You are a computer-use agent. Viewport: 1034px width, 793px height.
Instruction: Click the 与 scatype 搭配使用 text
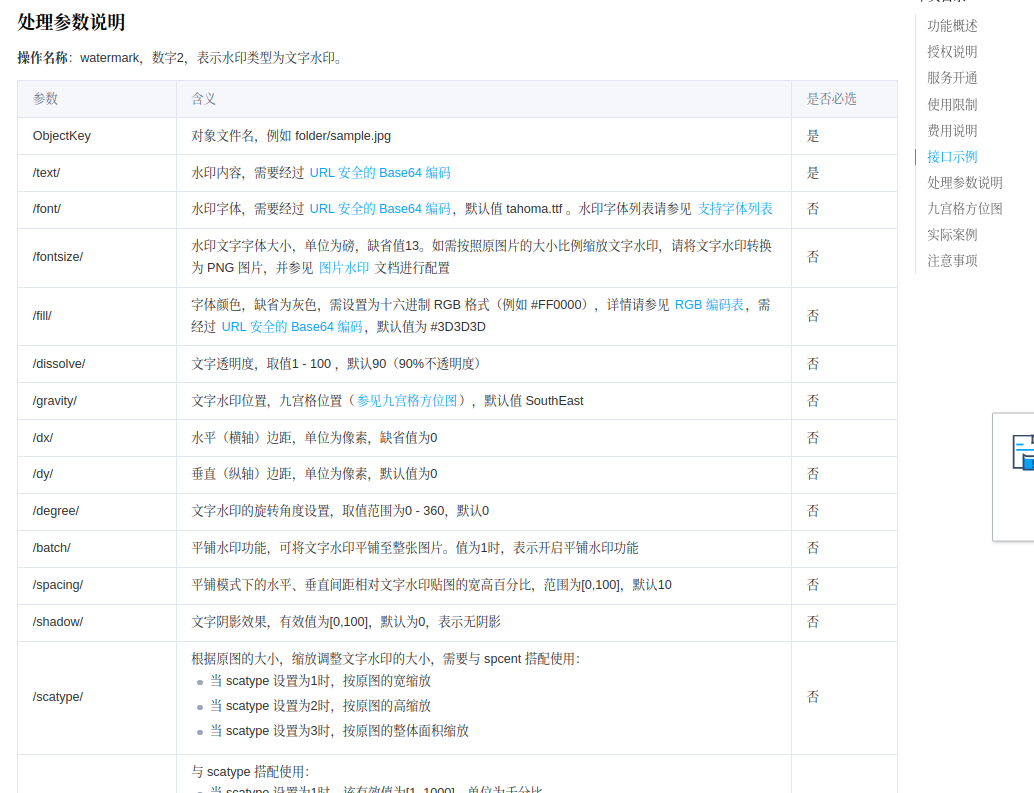(250, 772)
